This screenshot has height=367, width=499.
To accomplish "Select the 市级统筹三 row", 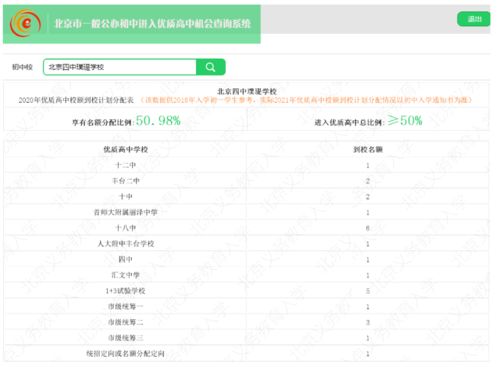I will (247, 338).
